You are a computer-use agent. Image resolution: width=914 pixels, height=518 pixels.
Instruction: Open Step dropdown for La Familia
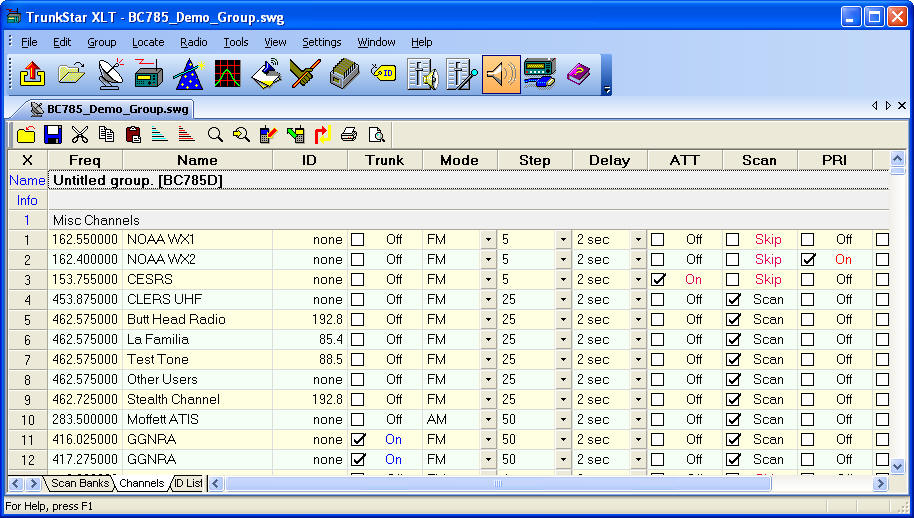[563, 339]
